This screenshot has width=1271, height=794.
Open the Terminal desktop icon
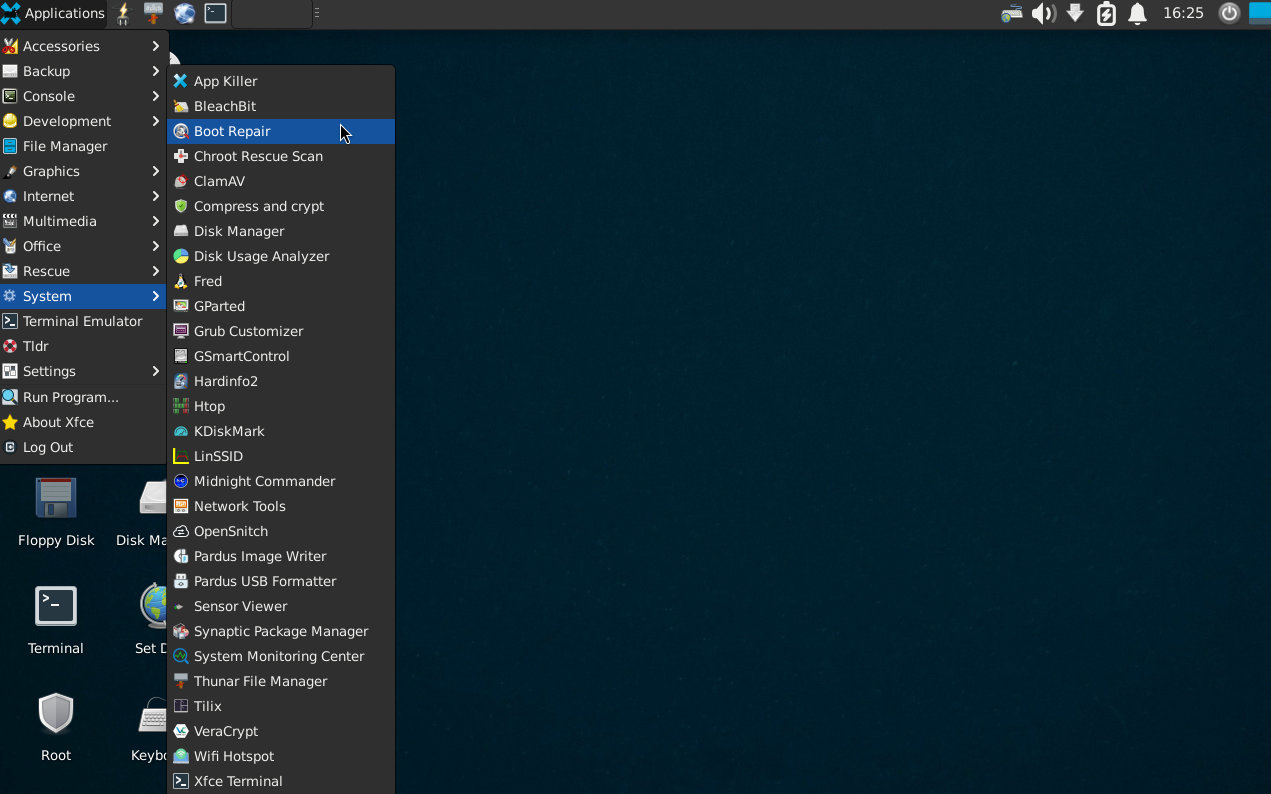point(56,607)
